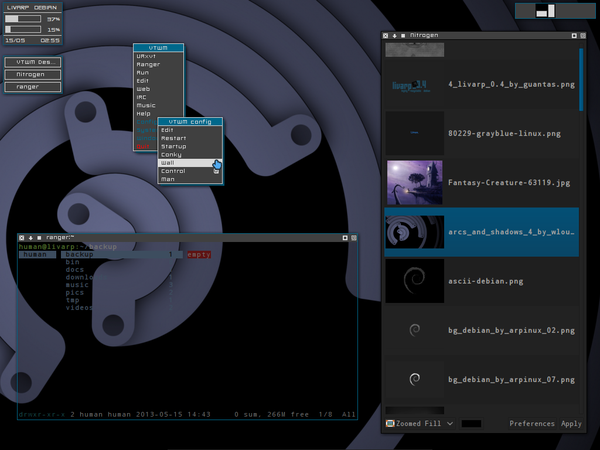
Task: Click the 37% usage bar in Conky
Action: (x=23, y=19)
